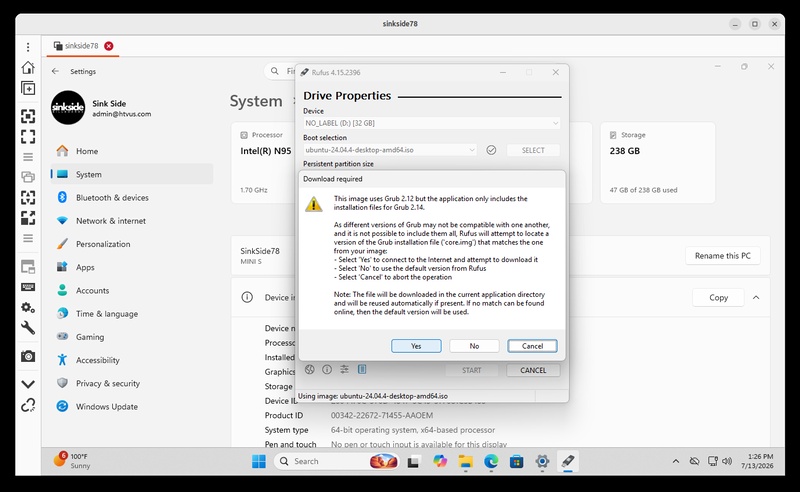Click the keyboard icon in remote client sidebar
The height and width of the screenshot is (492, 800).
click(x=28, y=287)
